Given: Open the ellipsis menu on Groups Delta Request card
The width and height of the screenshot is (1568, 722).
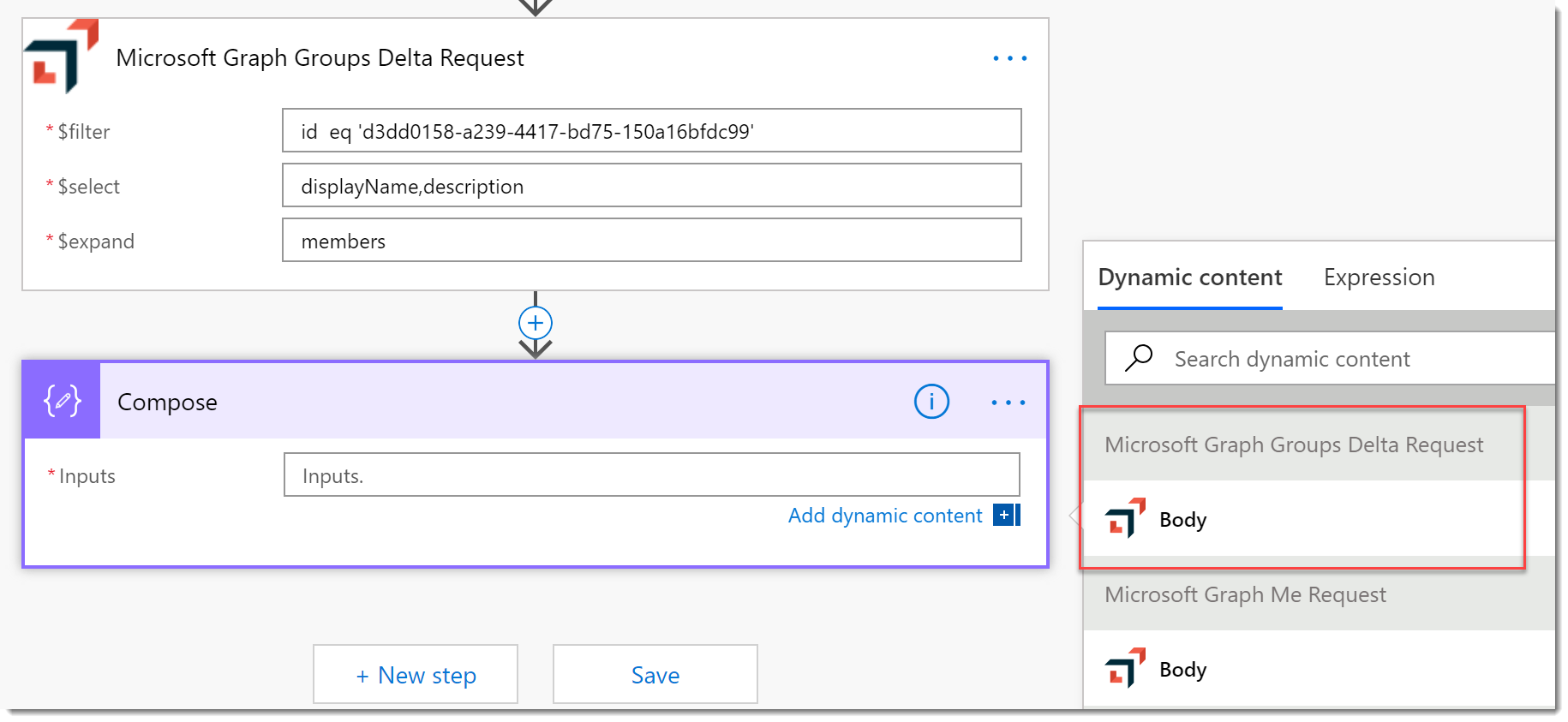Looking at the screenshot, I should pos(1010,58).
